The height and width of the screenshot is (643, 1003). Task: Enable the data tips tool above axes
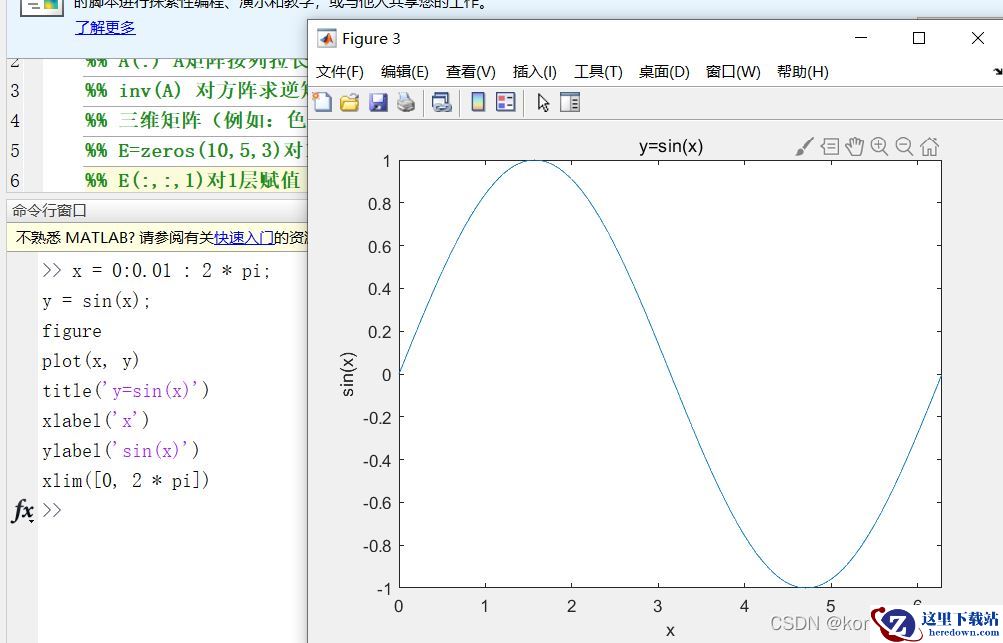pos(829,147)
